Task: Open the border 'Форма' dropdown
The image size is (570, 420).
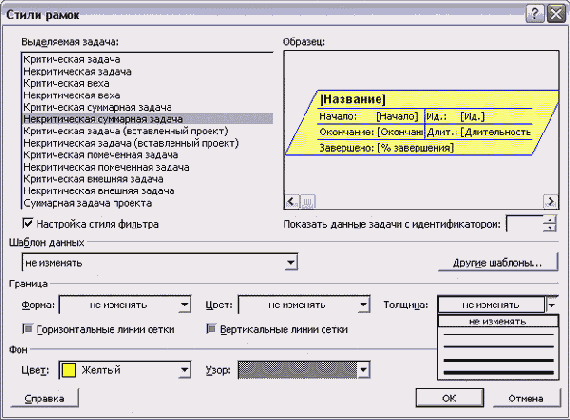Action: [185, 304]
